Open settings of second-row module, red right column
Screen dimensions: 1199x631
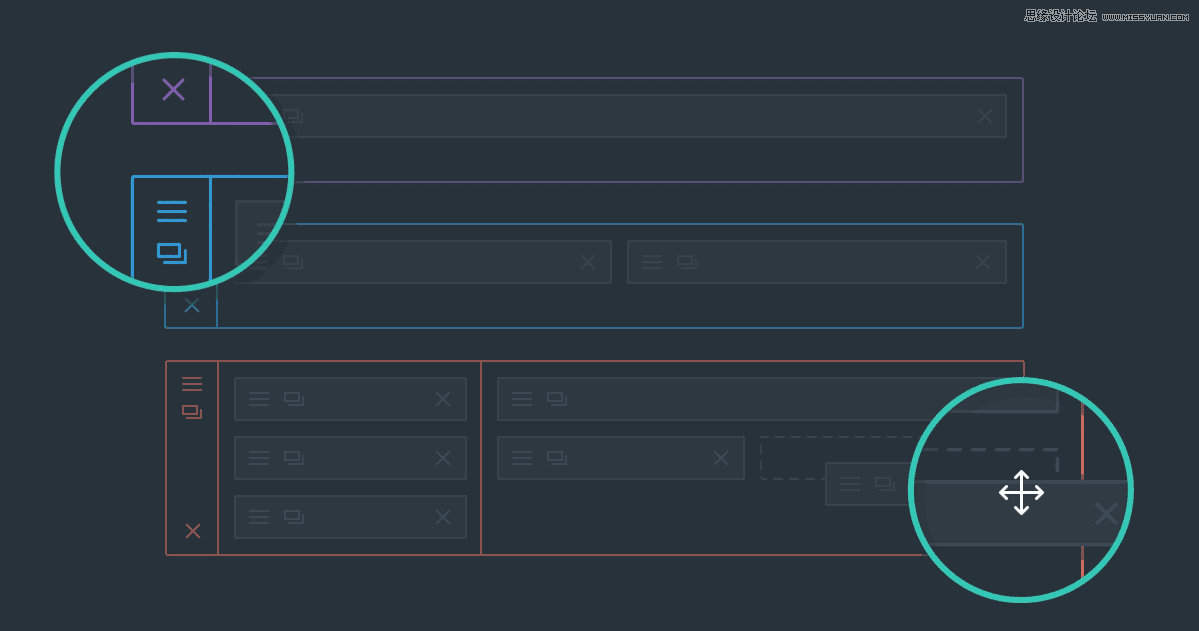(x=522, y=458)
